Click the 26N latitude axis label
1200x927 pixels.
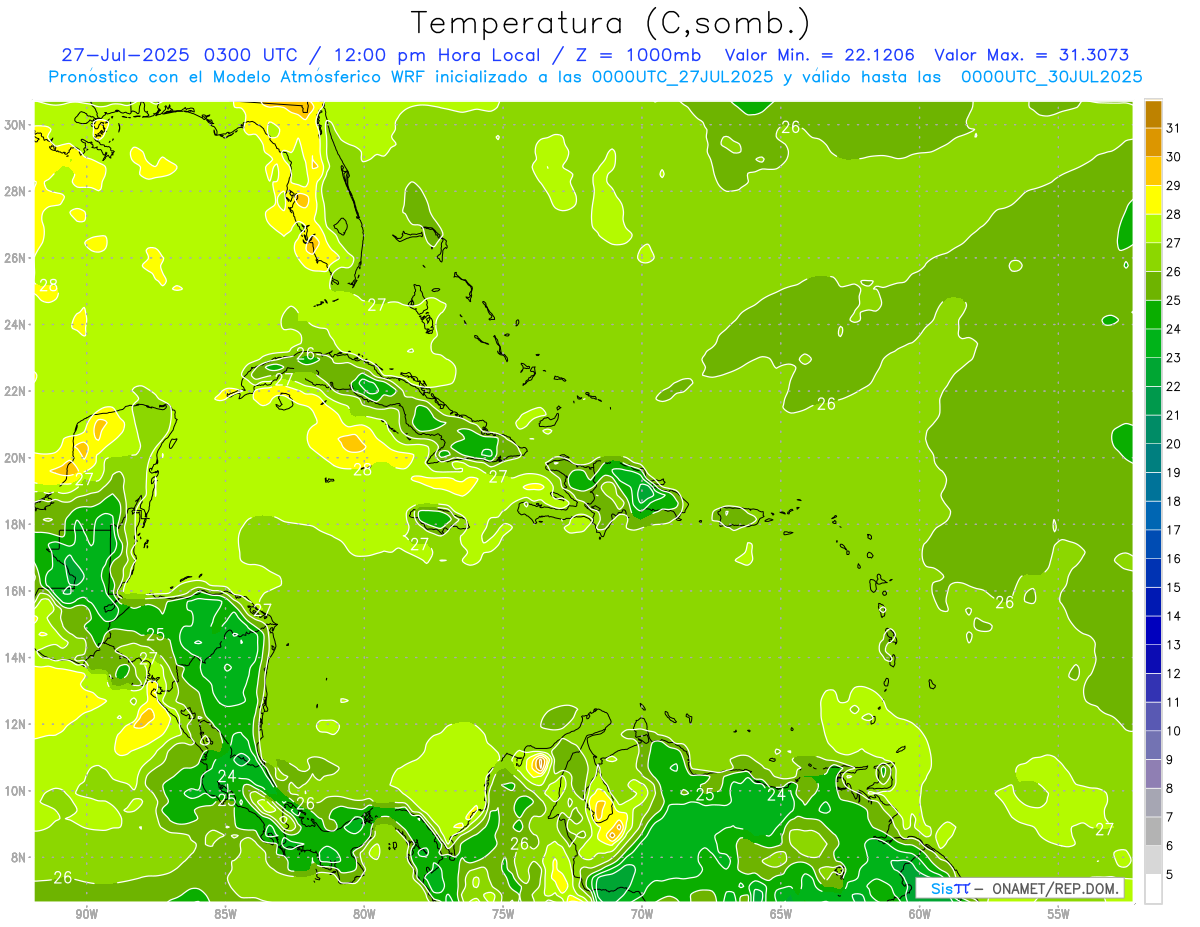point(14,258)
